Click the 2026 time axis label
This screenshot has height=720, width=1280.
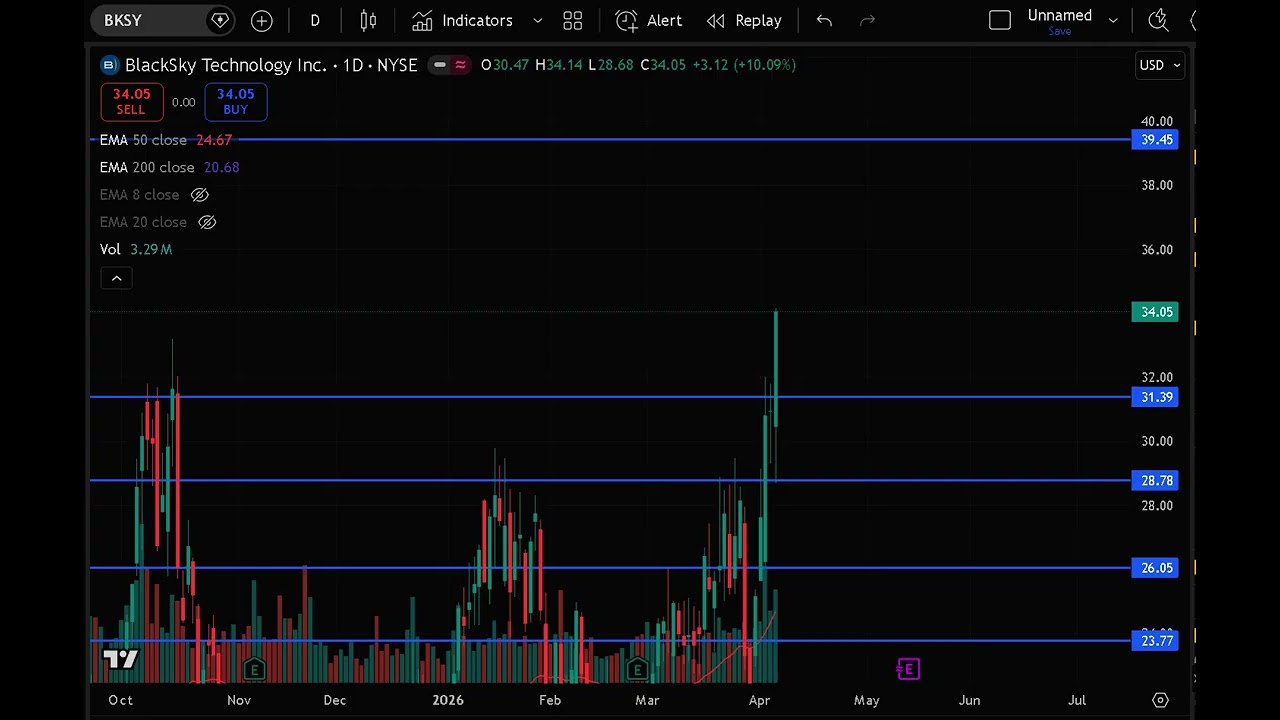pyautogui.click(x=448, y=700)
